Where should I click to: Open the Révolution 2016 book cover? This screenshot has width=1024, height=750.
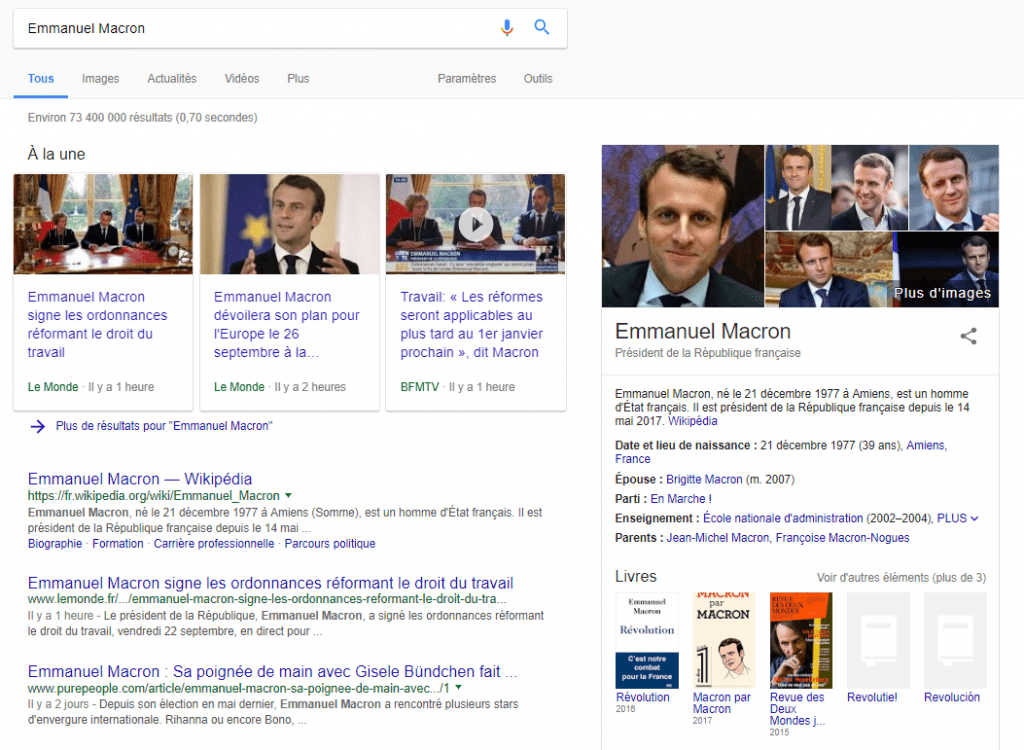647,640
